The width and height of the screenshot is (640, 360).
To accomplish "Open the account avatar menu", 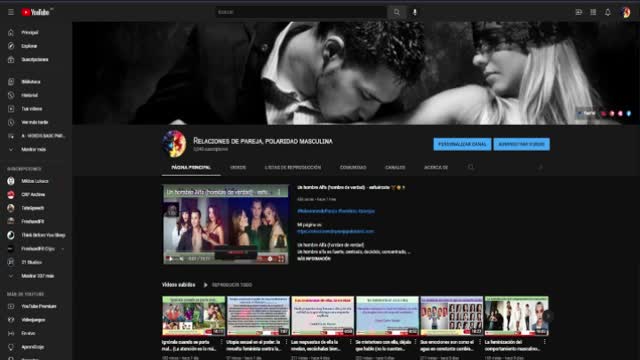I will pyautogui.click(x=626, y=12).
